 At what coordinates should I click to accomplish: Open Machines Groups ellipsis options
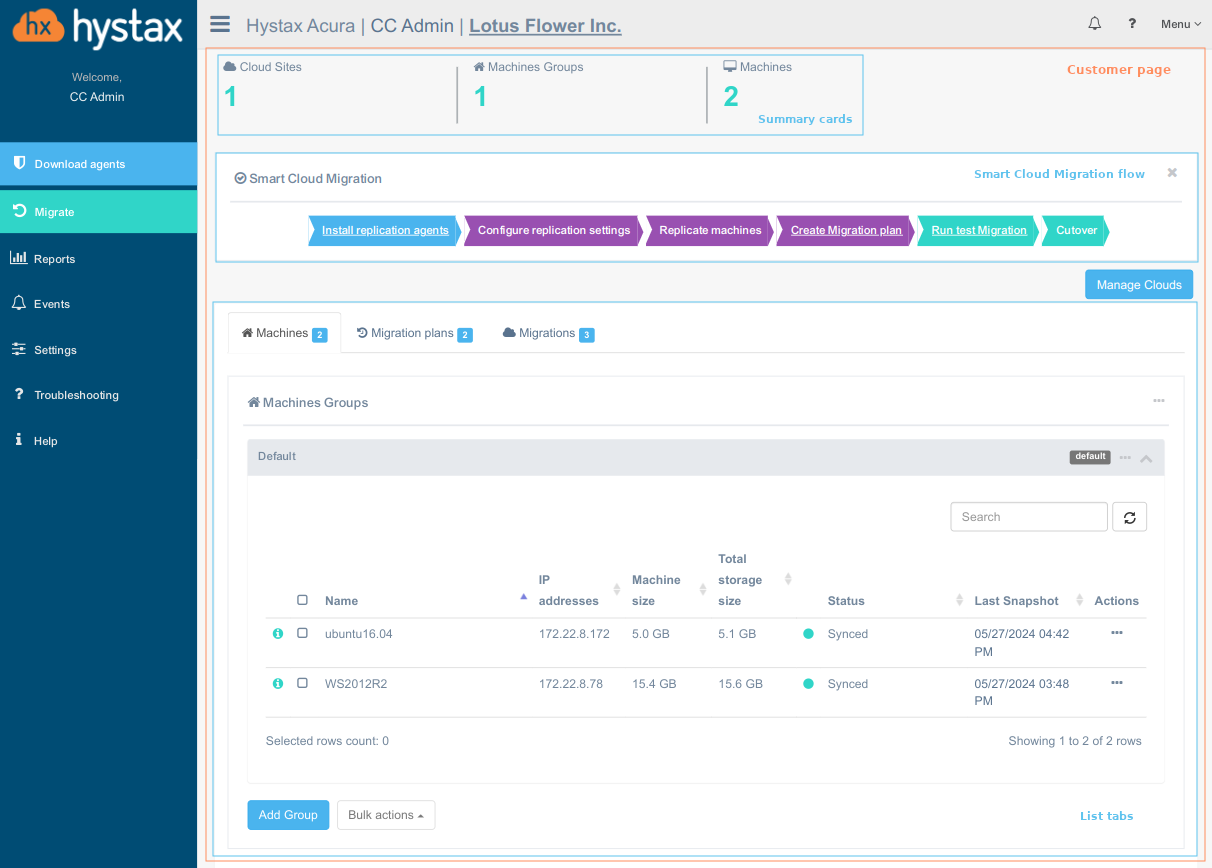pyautogui.click(x=1158, y=401)
